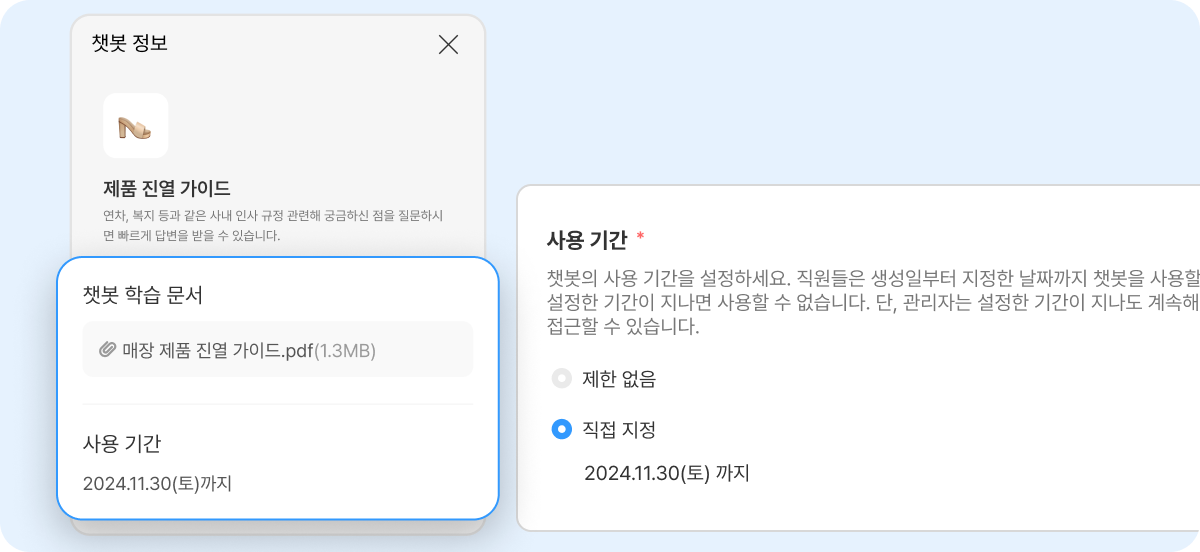
Task: Select the 제한 없음 radio button
Action: [x=562, y=379]
